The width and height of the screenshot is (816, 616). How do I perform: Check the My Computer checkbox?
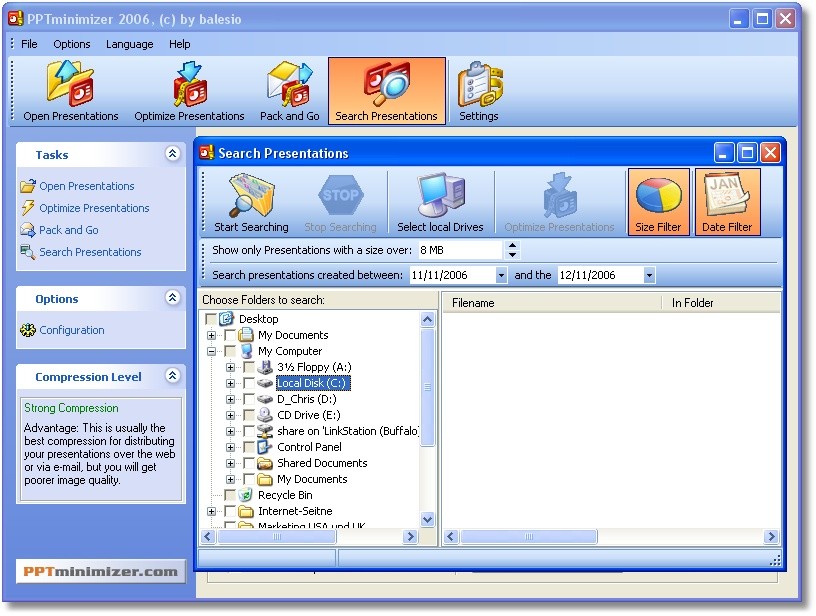[x=230, y=351]
